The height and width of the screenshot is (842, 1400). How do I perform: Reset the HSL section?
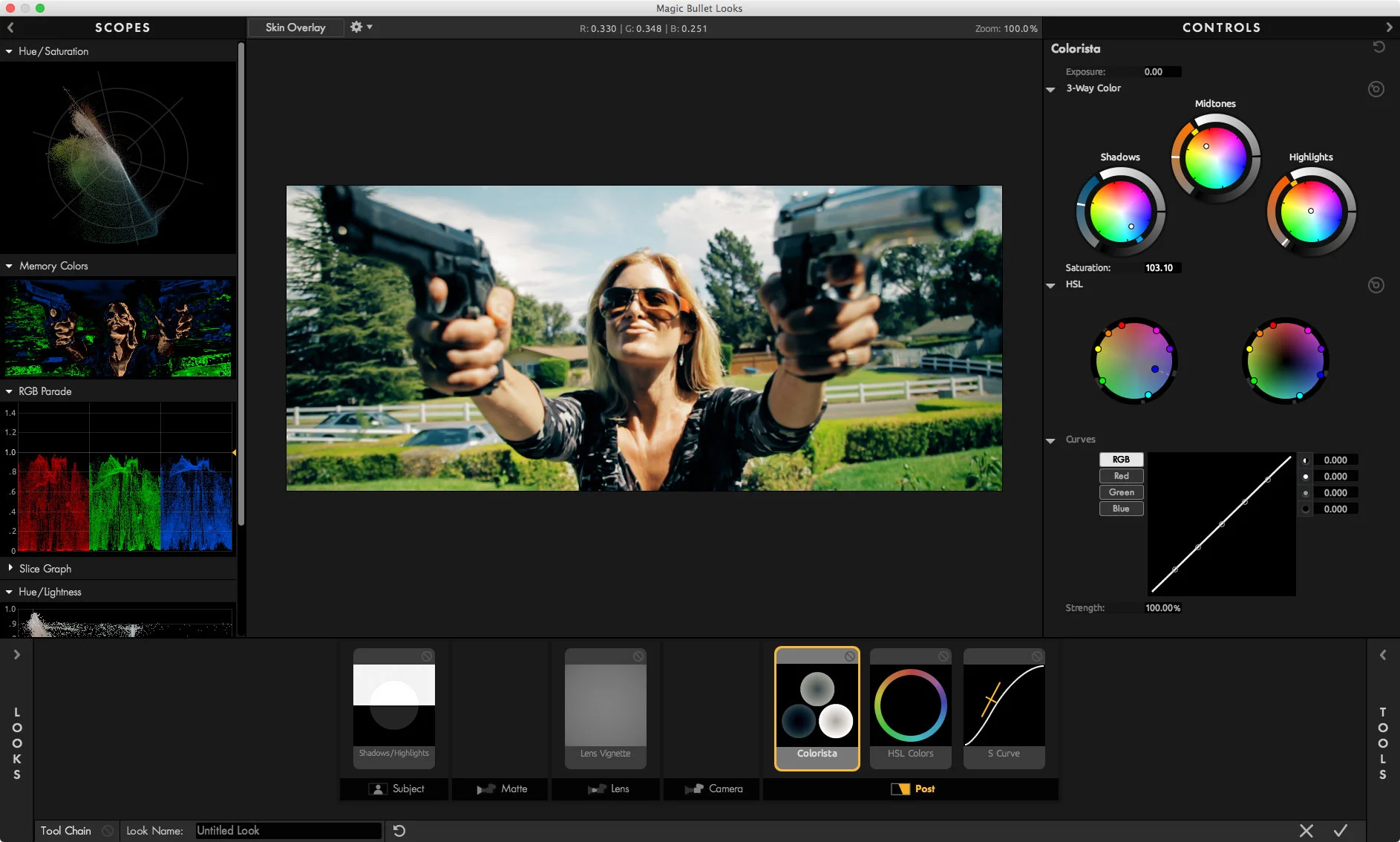pyautogui.click(x=1376, y=285)
